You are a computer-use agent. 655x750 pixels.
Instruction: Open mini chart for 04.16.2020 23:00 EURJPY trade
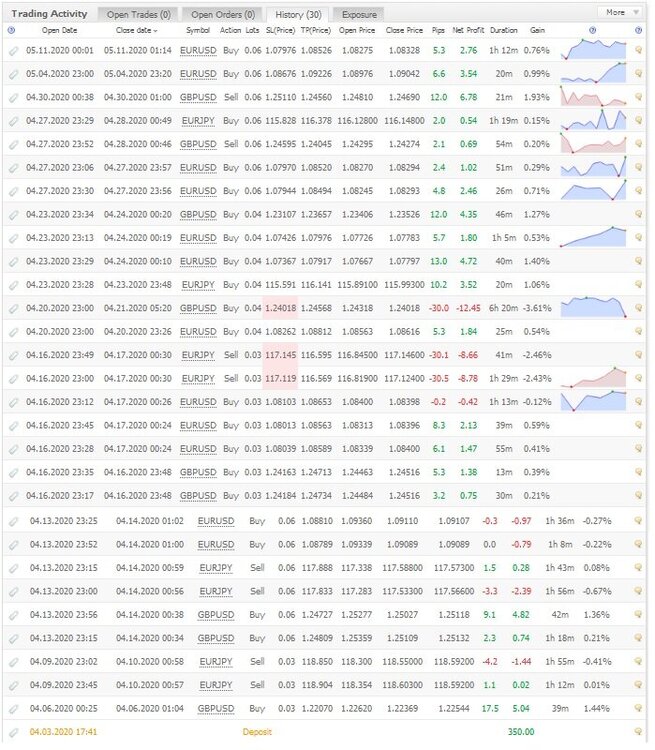[593, 377]
